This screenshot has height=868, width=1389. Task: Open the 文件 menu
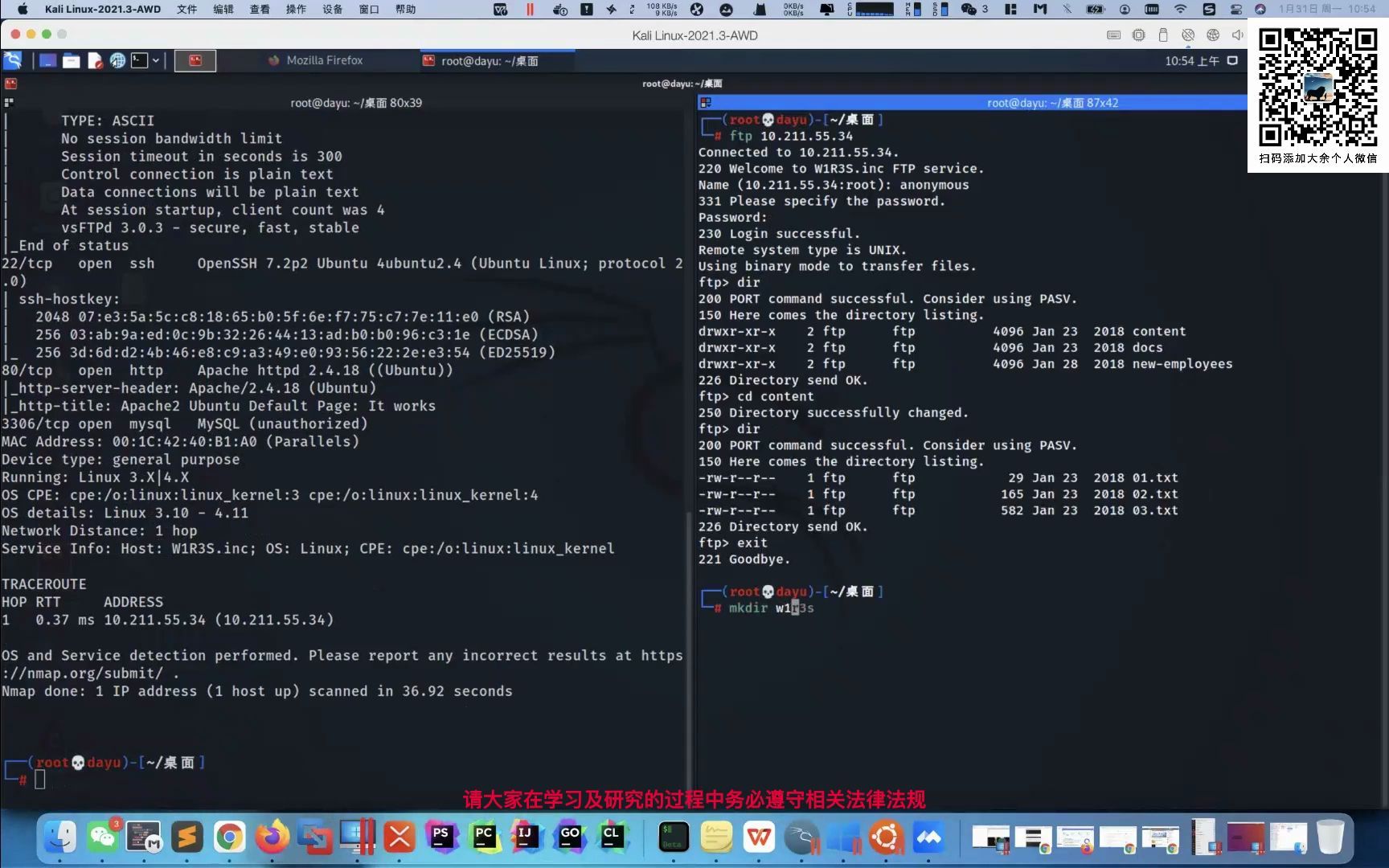point(186,9)
